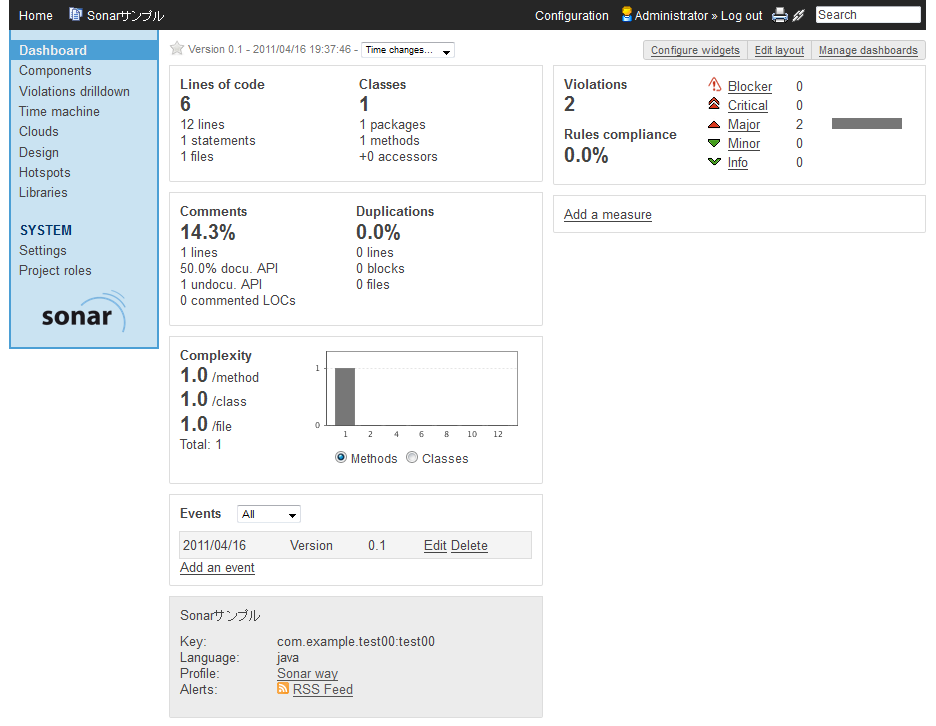Click the Search input field
This screenshot has width=936, height=726.
click(x=869, y=15)
